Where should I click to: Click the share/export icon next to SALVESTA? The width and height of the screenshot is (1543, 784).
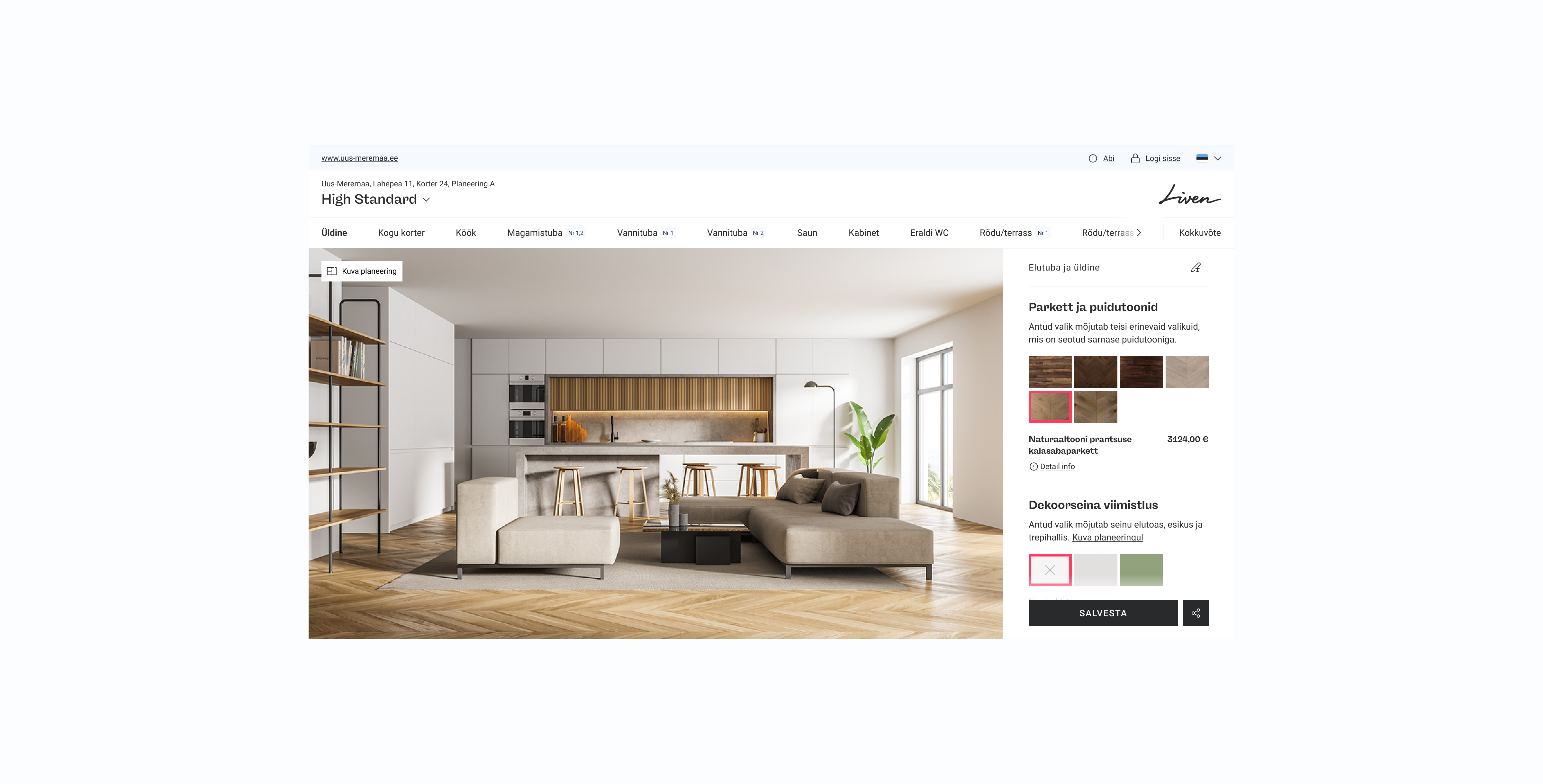pos(1196,613)
